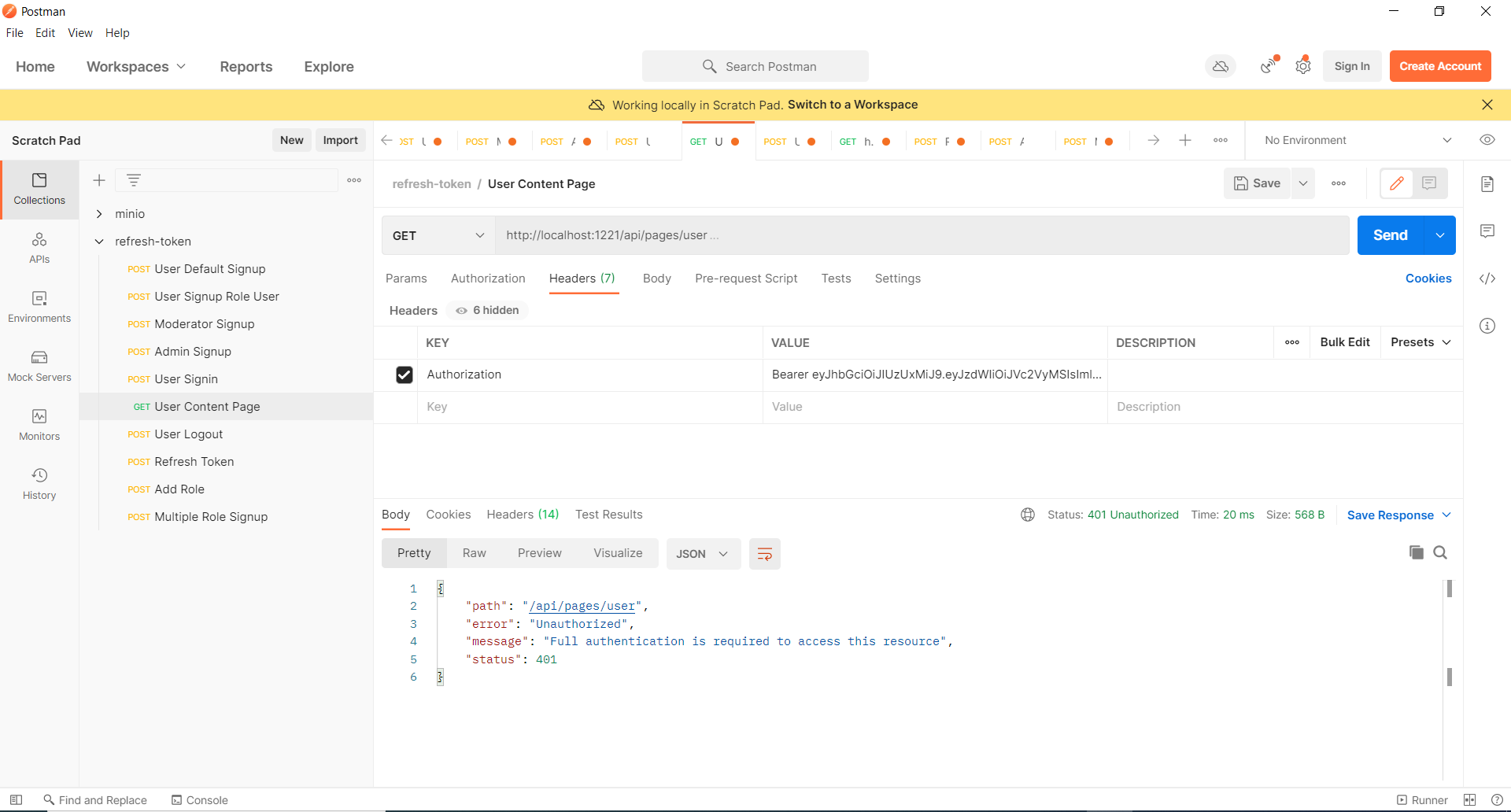Open the tab bar three-dot options
Screen dimensions: 1511x812
[x=1221, y=140]
